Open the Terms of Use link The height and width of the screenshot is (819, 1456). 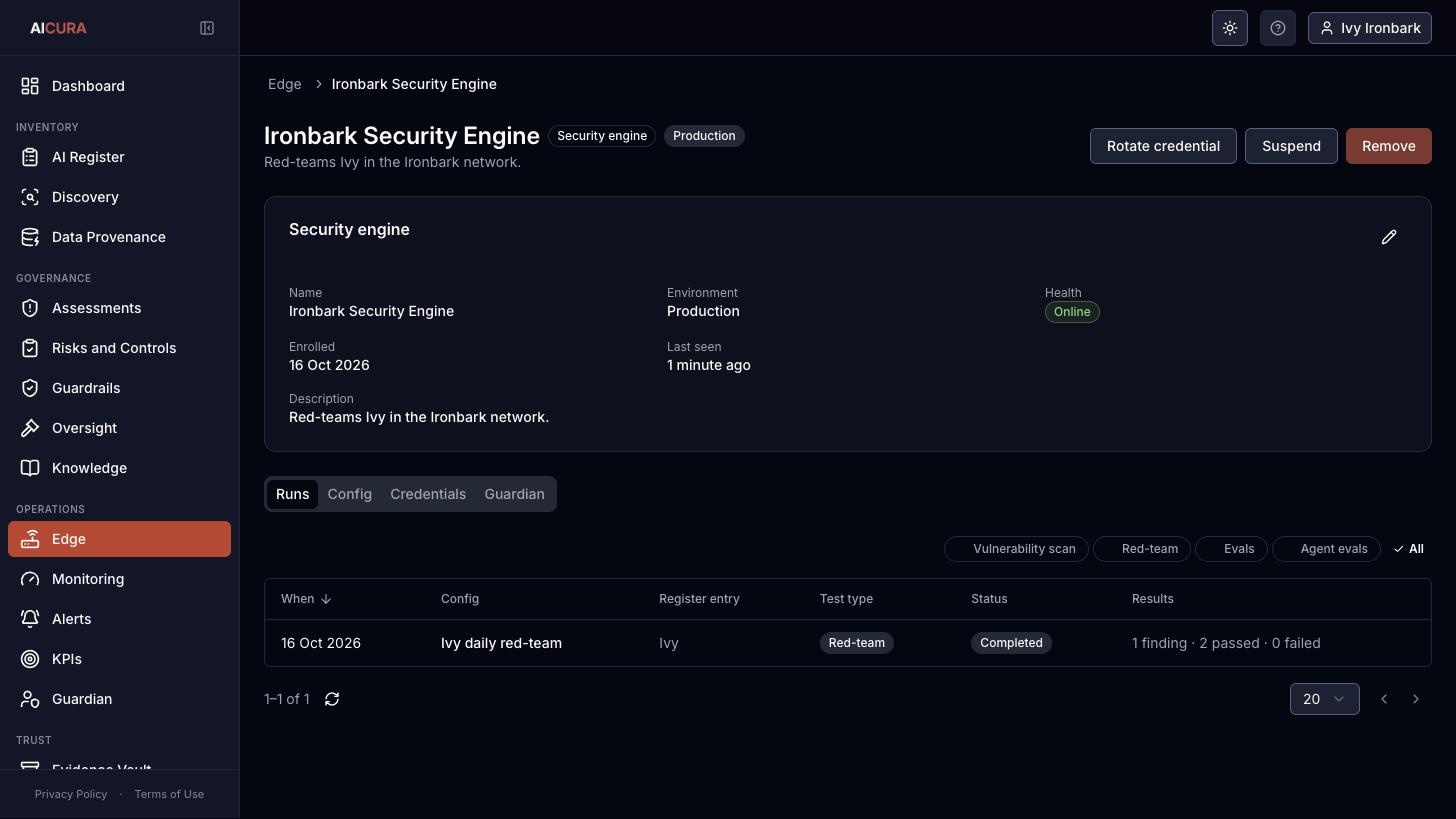coord(169,794)
